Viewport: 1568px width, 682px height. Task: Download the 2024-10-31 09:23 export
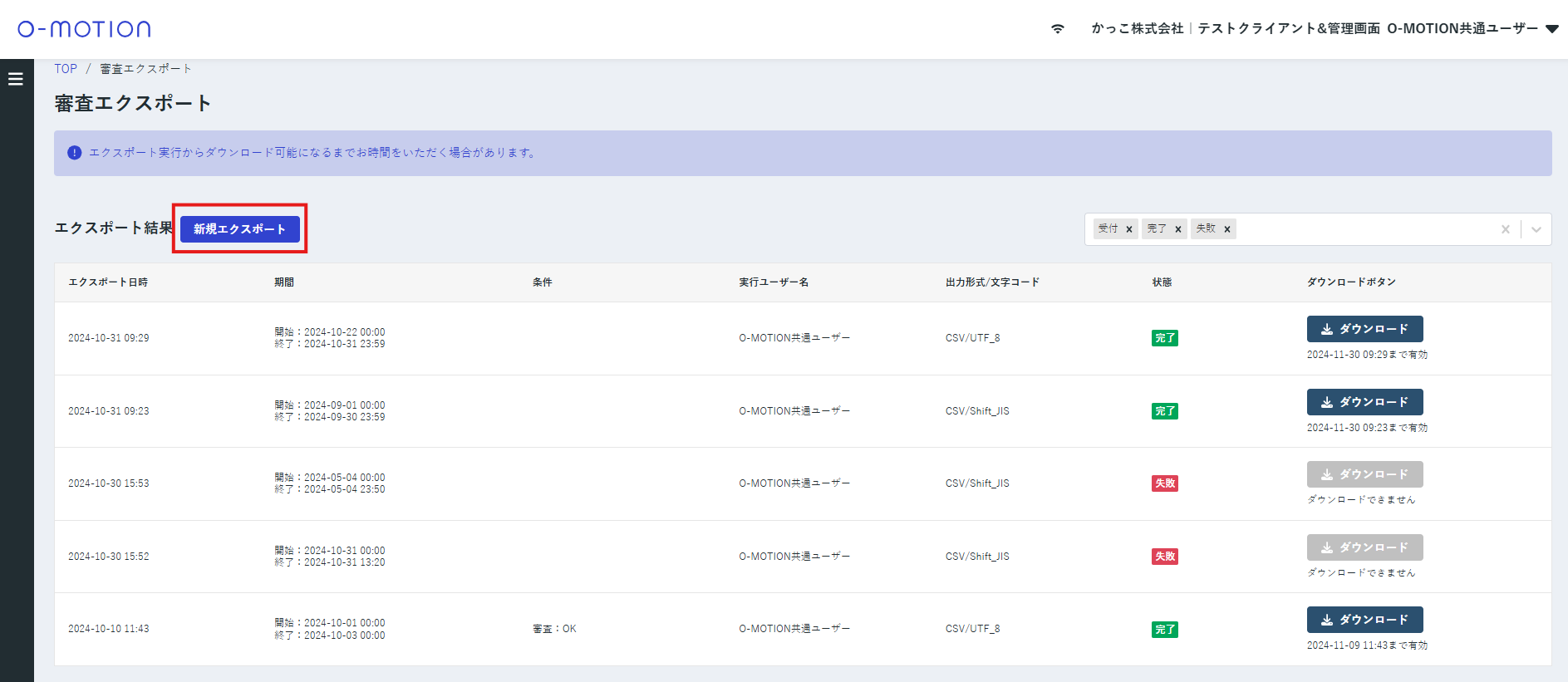(1364, 402)
